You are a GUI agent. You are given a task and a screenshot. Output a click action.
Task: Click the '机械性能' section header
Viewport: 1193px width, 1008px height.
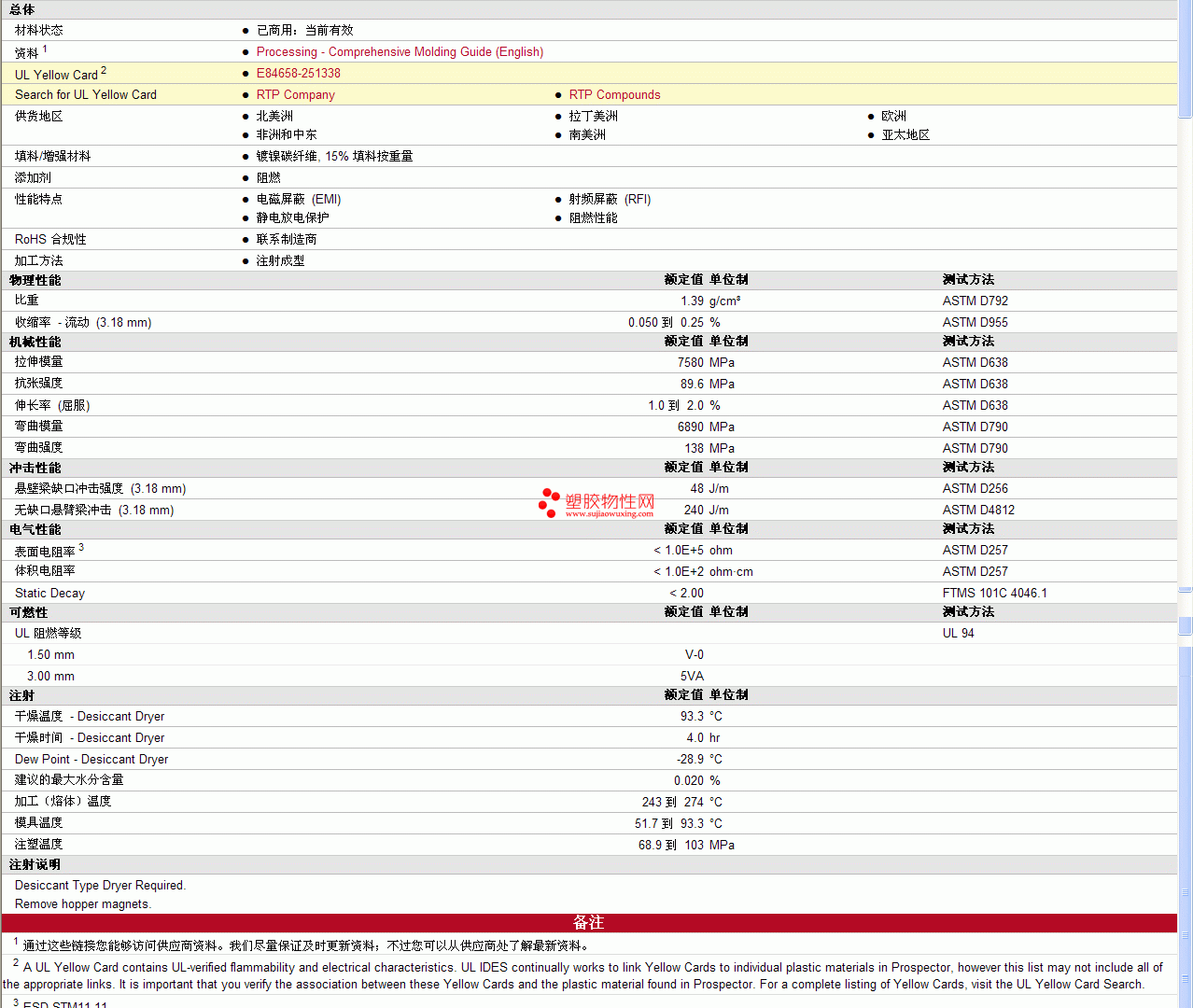35,342
